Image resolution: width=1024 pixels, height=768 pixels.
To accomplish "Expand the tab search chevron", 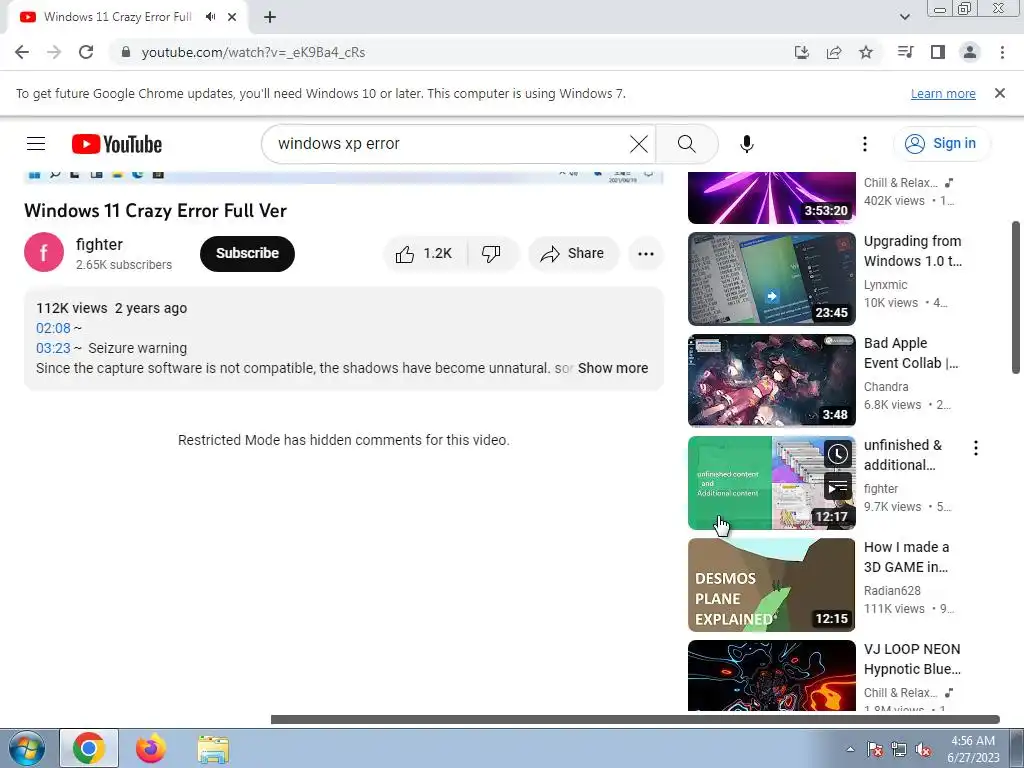I will pyautogui.click(x=904, y=17).
